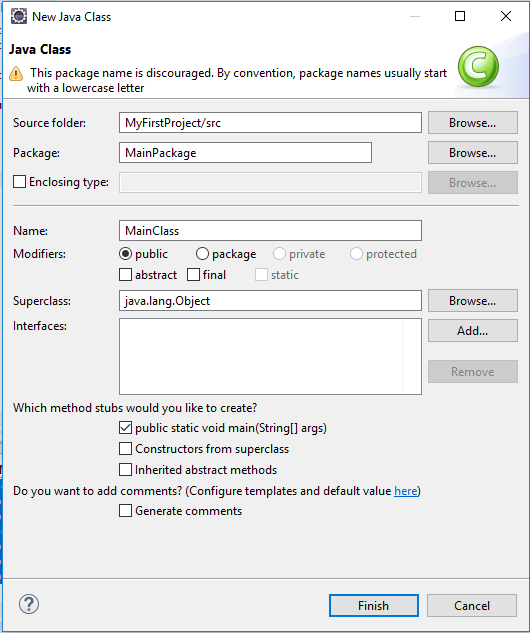
Task: Click the warning triangle icon
Action: [x=16, y=73]
